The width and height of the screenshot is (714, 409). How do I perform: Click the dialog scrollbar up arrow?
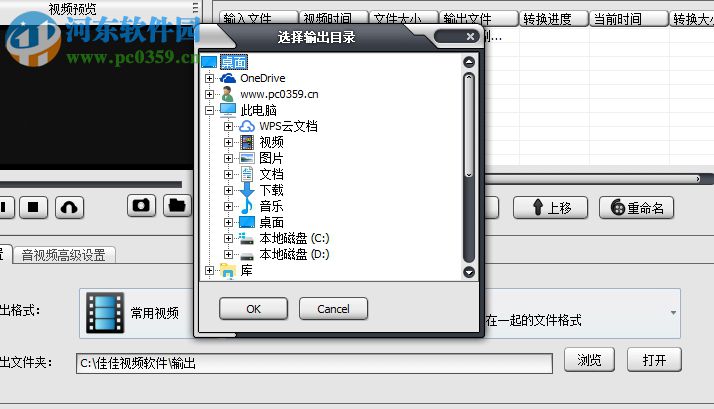pos(469,62)
